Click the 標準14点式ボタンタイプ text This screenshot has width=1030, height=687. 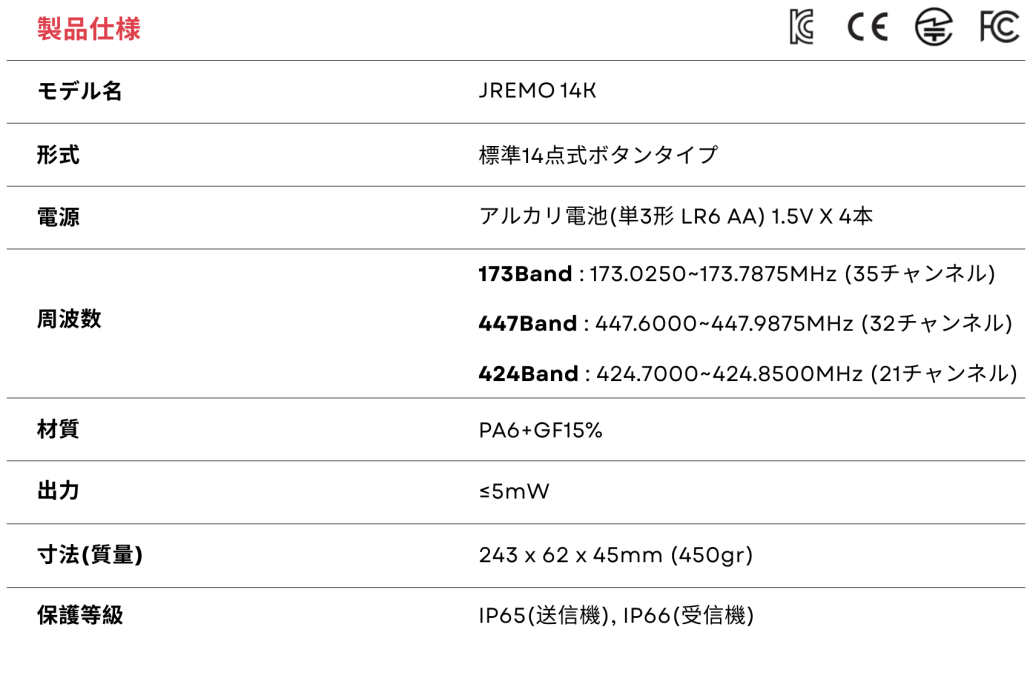(x=598, y=155)
